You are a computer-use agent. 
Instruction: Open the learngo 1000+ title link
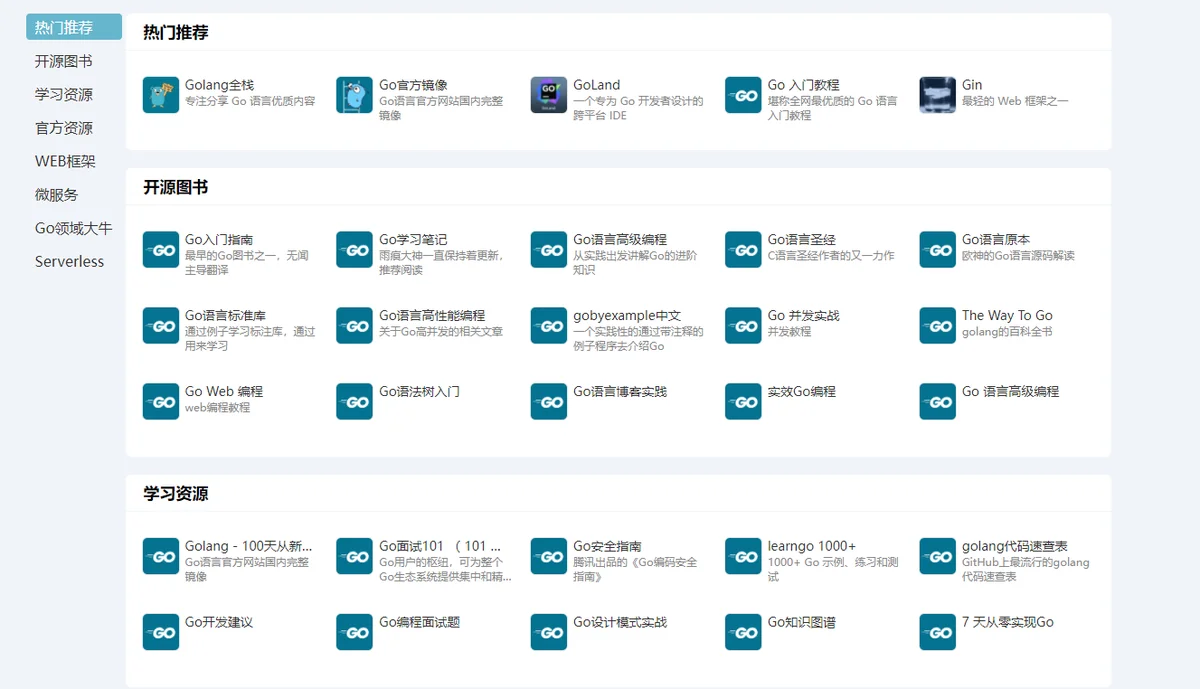[x=812, y=546]
